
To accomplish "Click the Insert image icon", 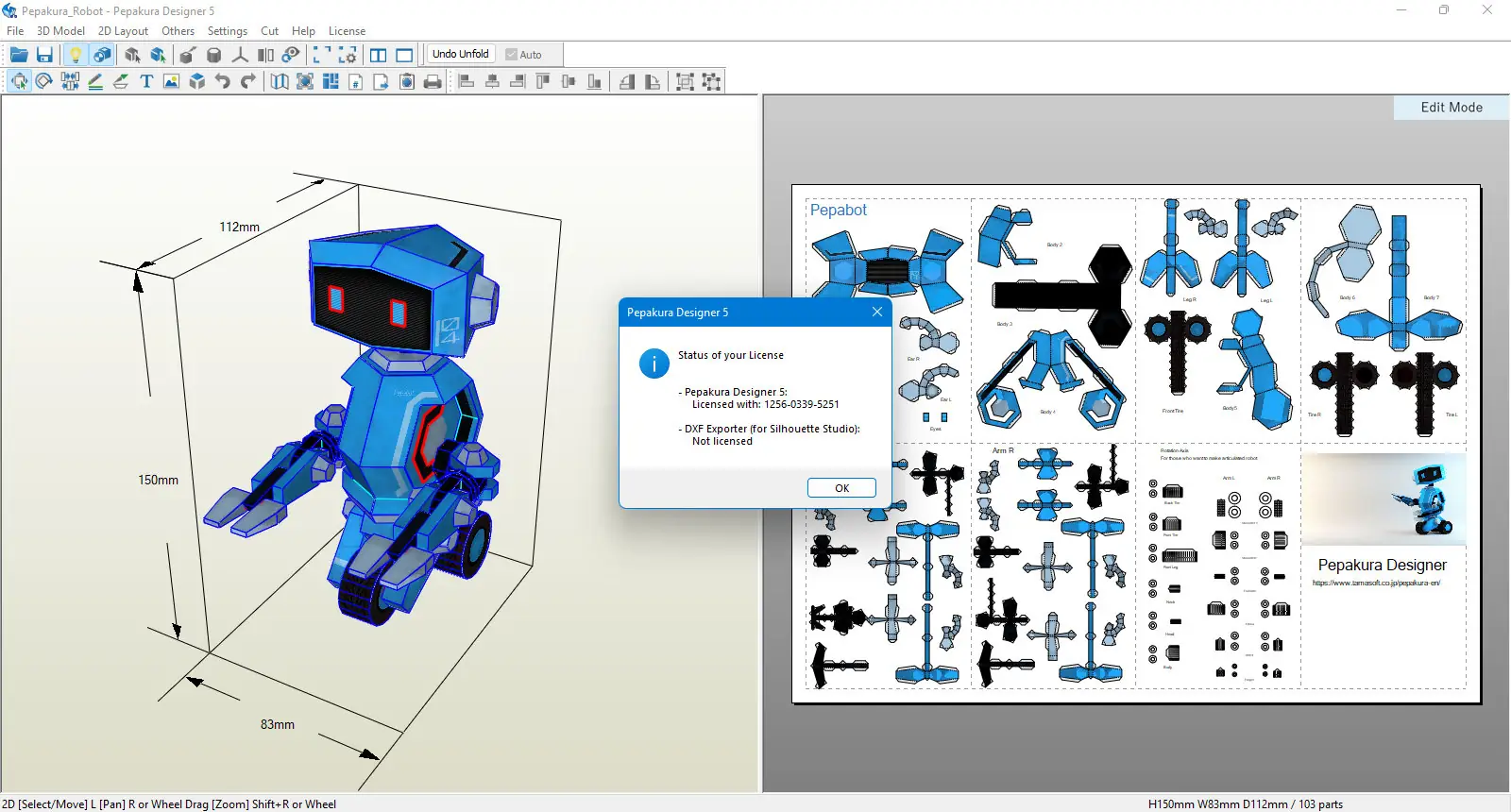I will tap(171, 81).
